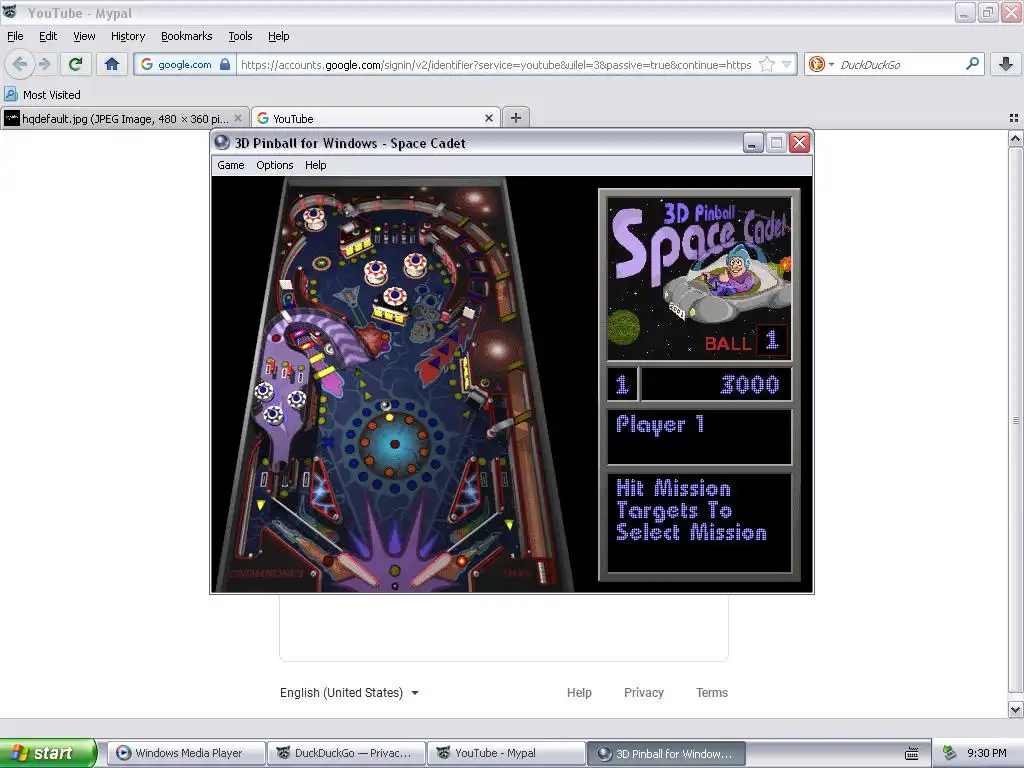The height and width of the screenshot is (768, 1024).
Task: Open the Home page icon
Action: pyautogui.click(x=112, y=64)
